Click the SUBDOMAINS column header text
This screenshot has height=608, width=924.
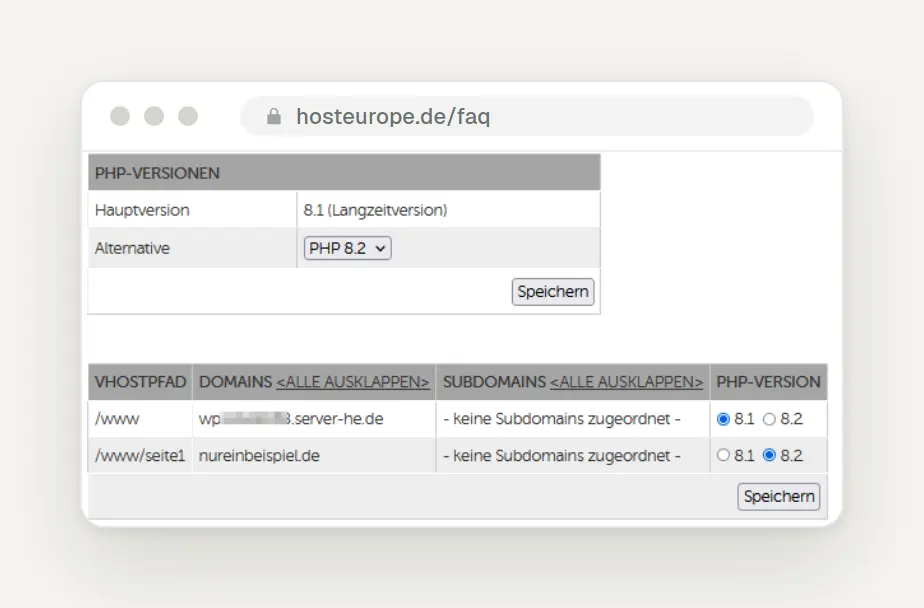pyautogui.click(x=494, y=382)
